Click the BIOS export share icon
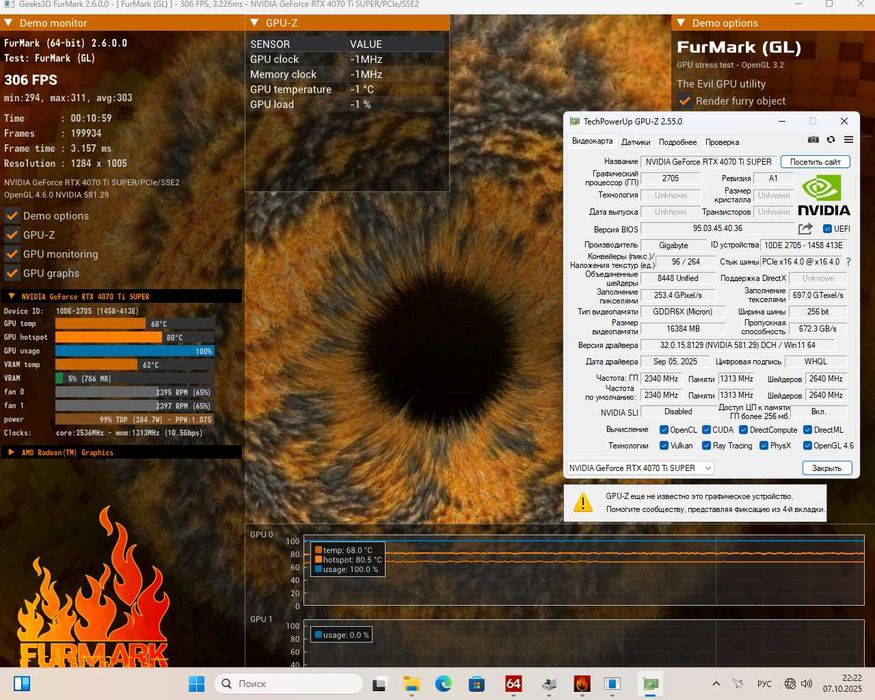The width and height of the screenshot is (875, 700). coord(805,229)
